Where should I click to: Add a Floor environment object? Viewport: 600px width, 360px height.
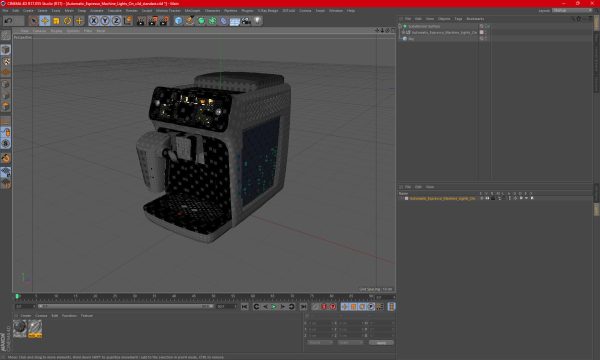pos(235,21)
